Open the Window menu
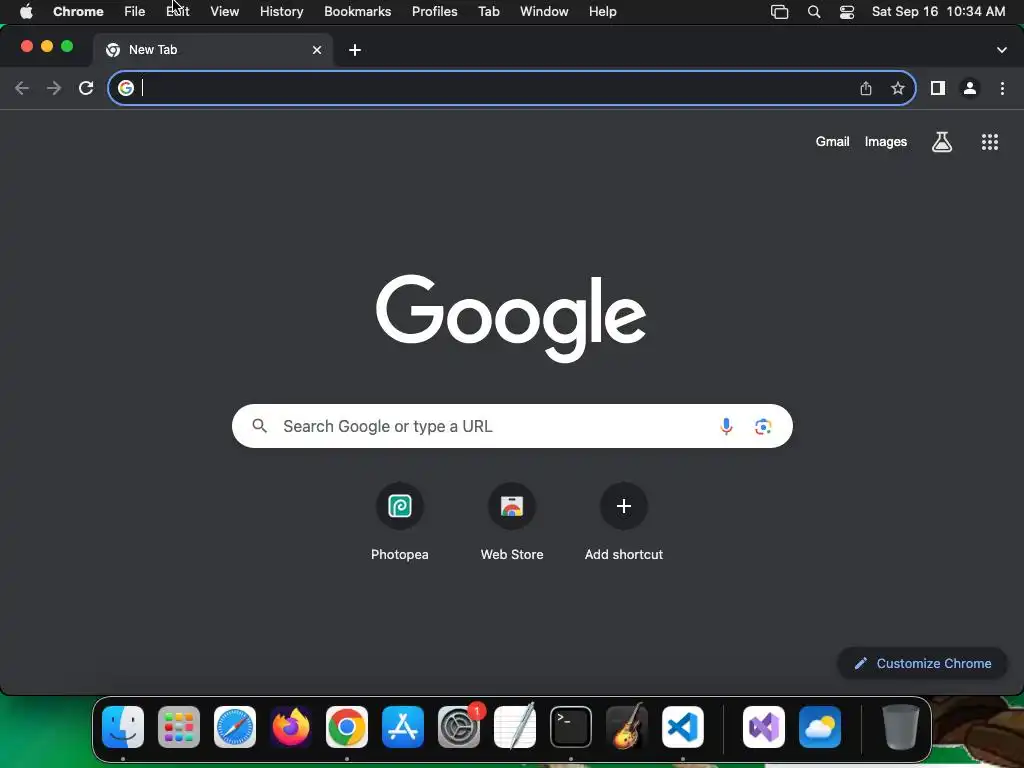Viewport: 1024px width, 768px height. (x=544, y=12)
